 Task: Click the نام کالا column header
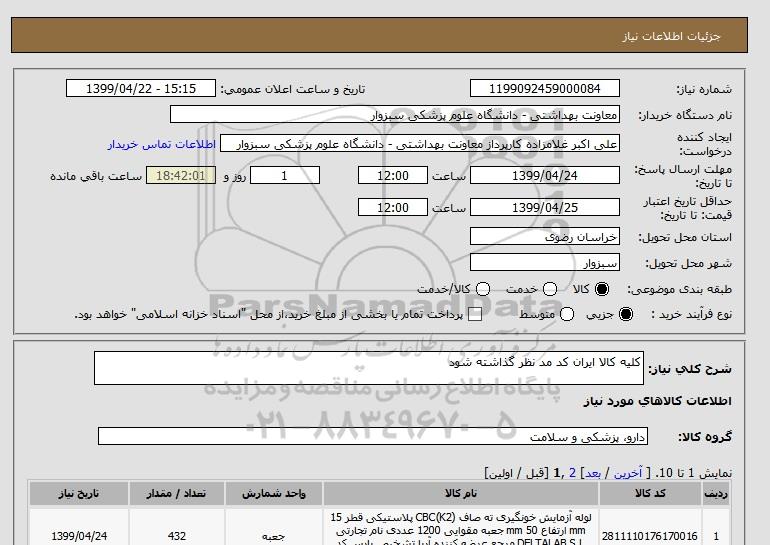pyautogui.click(x=461, y=493)
